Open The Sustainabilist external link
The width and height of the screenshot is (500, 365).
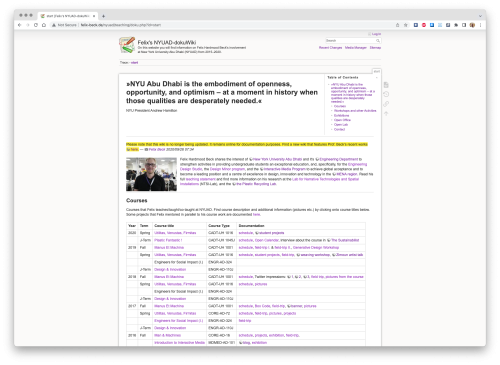[x=345, y=240]
